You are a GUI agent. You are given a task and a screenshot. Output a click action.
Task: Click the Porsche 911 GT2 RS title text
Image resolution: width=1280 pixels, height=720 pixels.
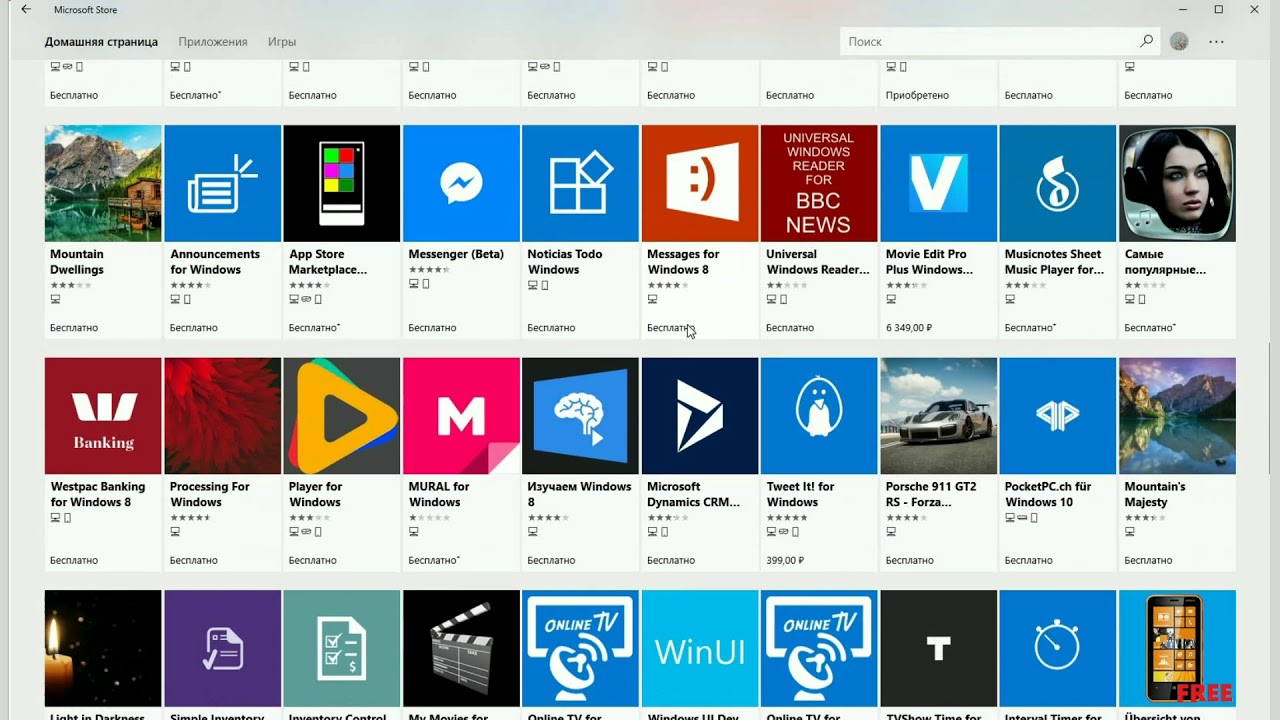coord(931,494)
